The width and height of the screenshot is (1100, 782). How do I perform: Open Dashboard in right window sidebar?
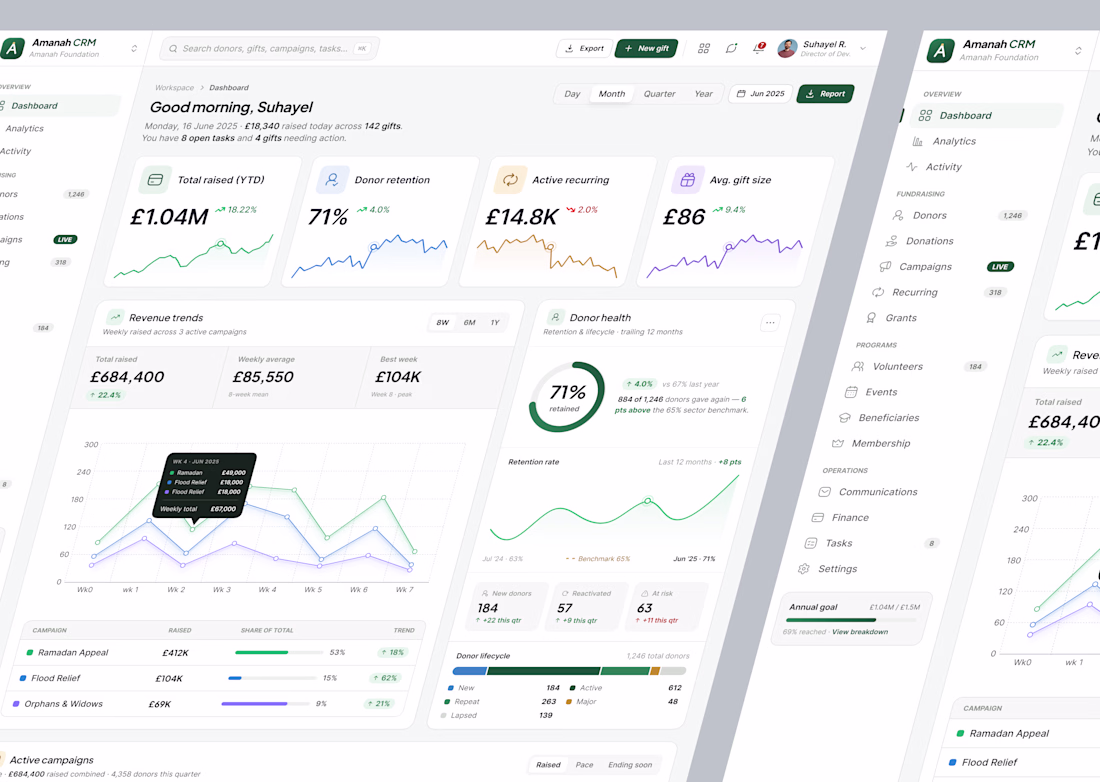point(986,116)
